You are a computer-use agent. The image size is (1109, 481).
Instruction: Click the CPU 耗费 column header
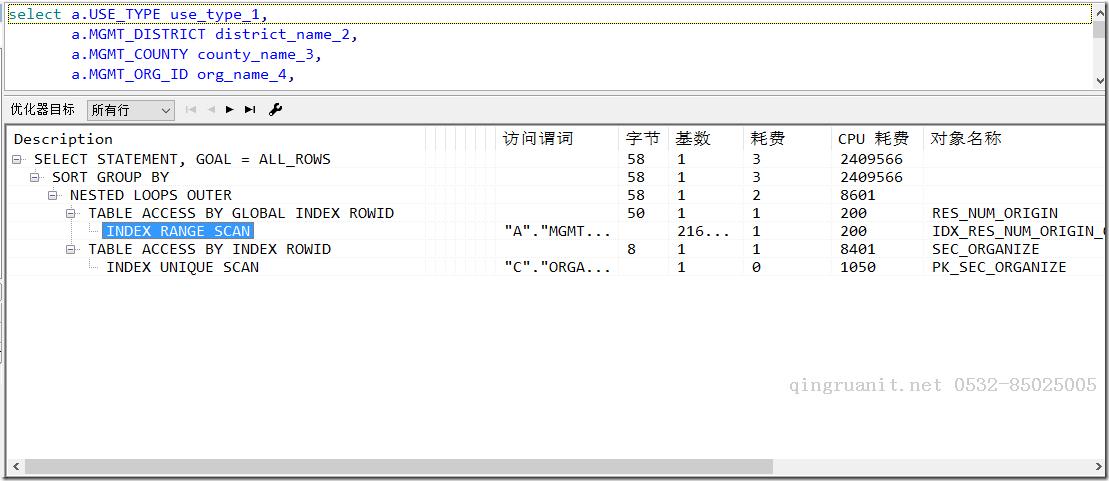(x=873, y=139)
